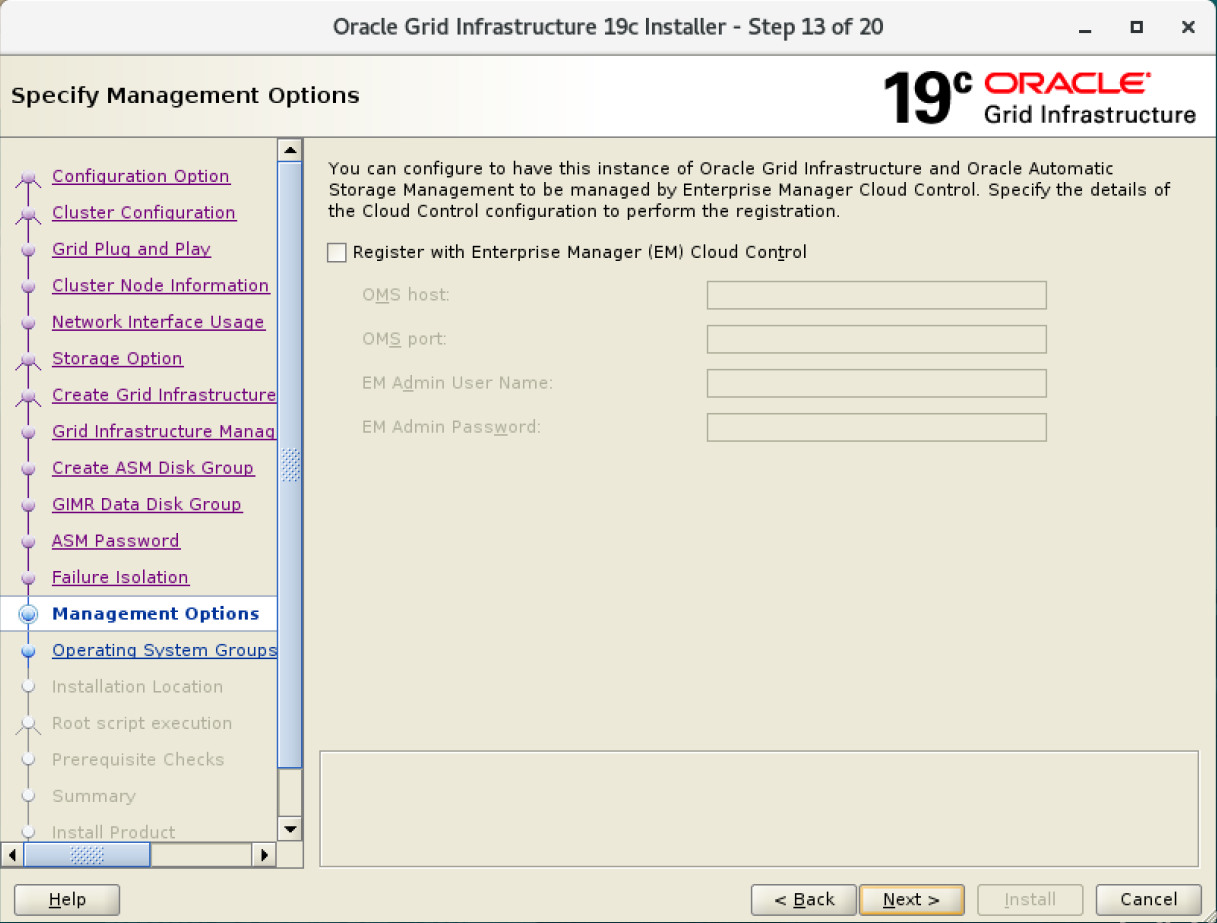Click step list horizontal scroll right arrow
This screenshot has height=923, width=1217.
point(264,855)
